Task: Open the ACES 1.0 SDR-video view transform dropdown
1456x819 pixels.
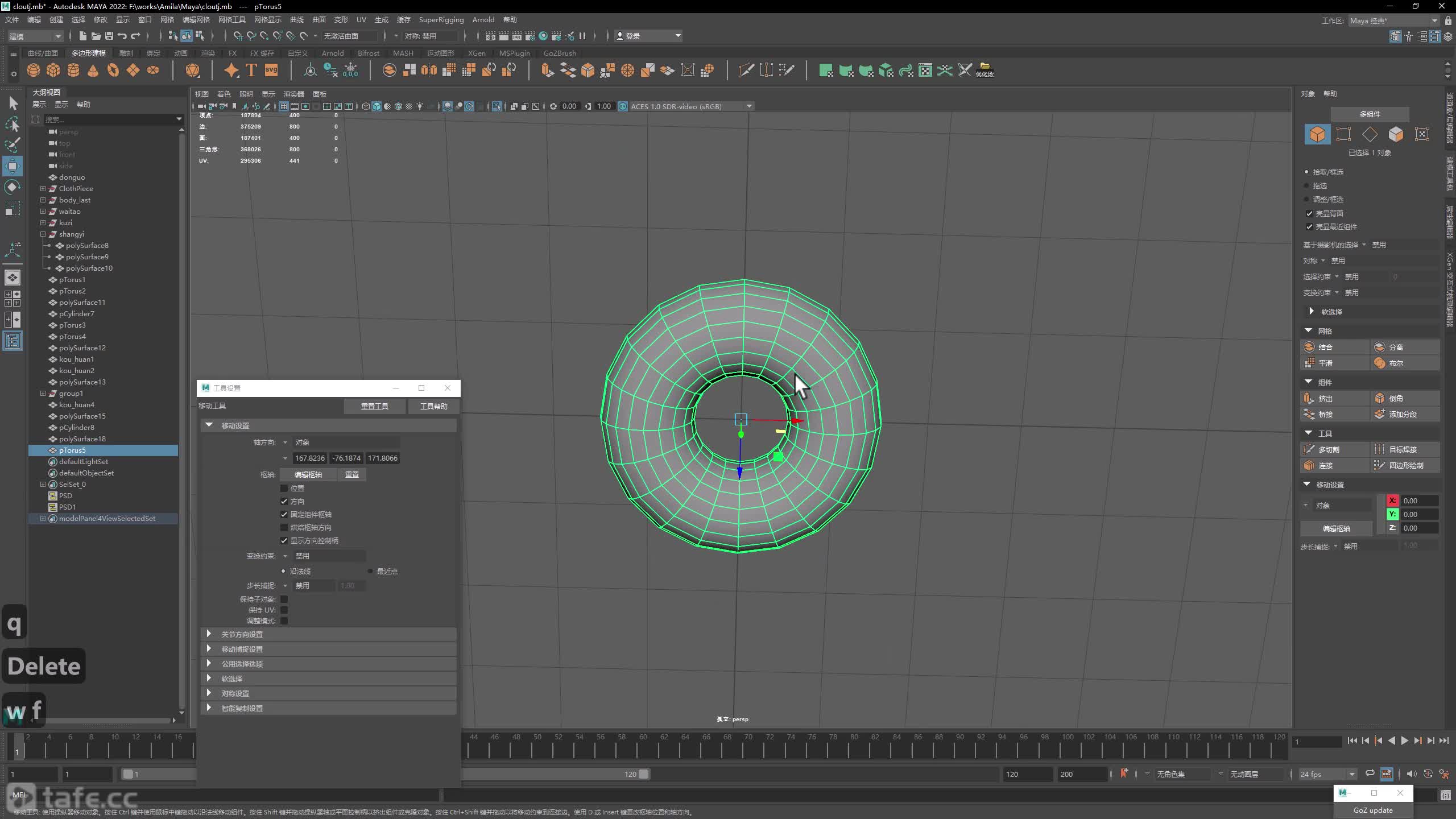Action: pyautogui.click(x=691, y=106)
